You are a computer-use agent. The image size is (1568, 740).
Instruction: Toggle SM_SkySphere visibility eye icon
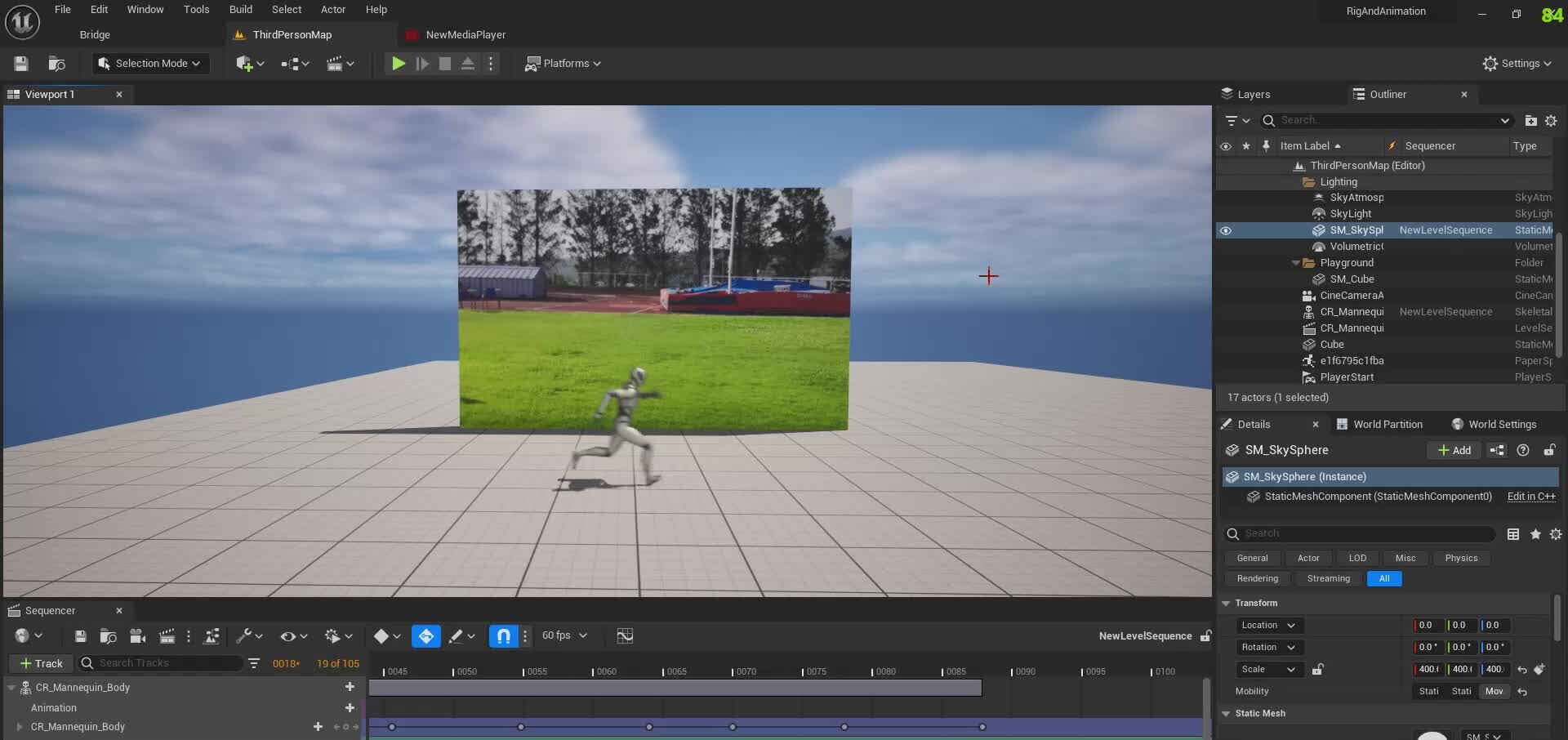pos(1227,230)
